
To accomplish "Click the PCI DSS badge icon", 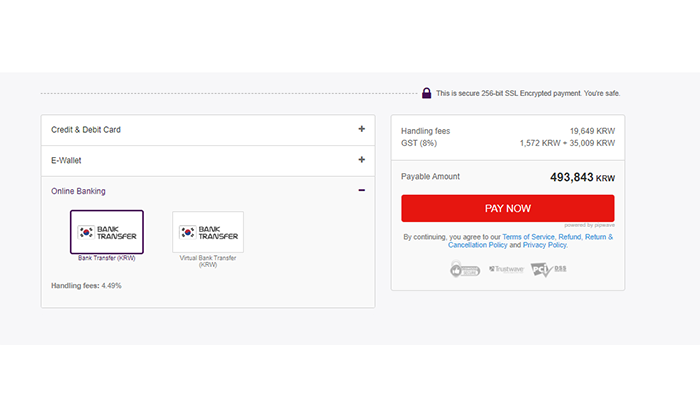I will tap(548, 269).
